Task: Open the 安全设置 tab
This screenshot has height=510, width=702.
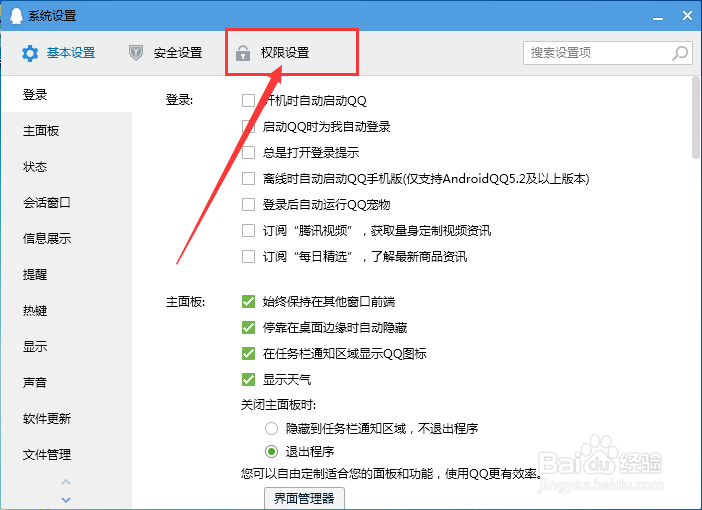Action: coord(165,53)
